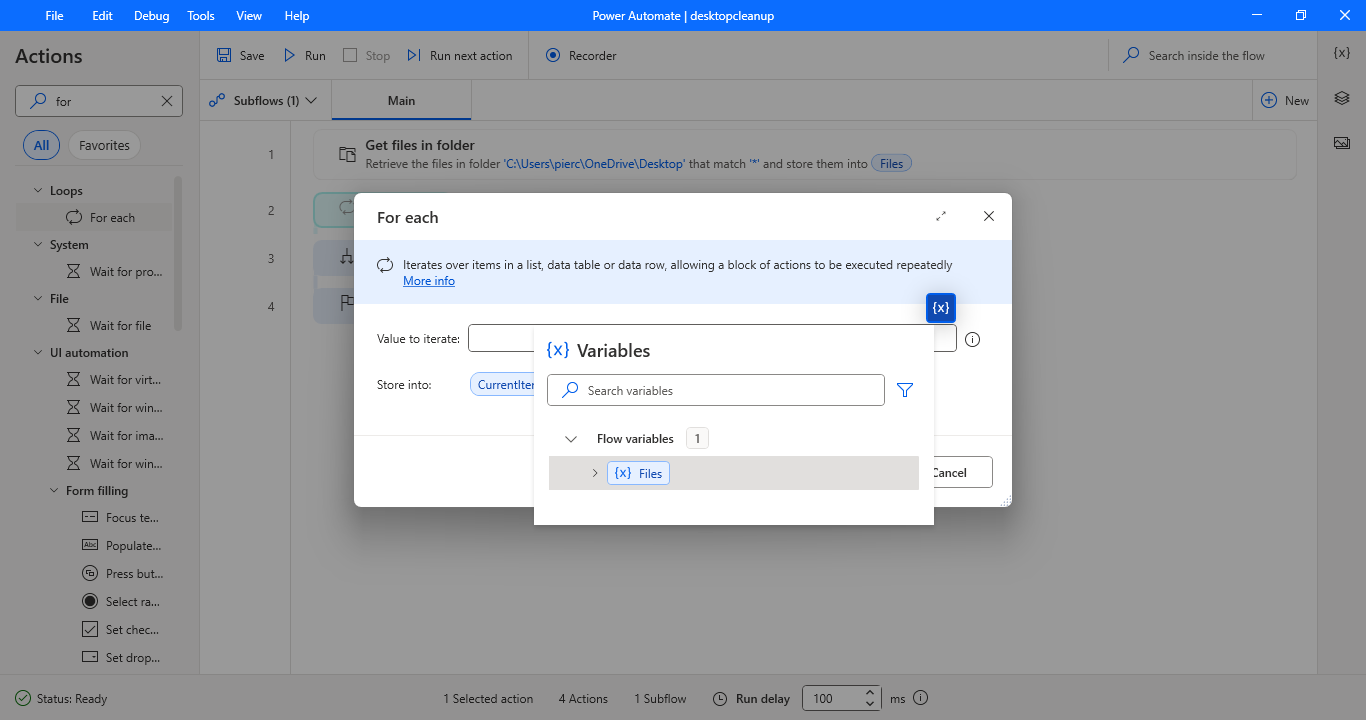This screenshot has height=720, width=1366.
Task: Switch to the Main subflow tab
Action: (401, 101)
